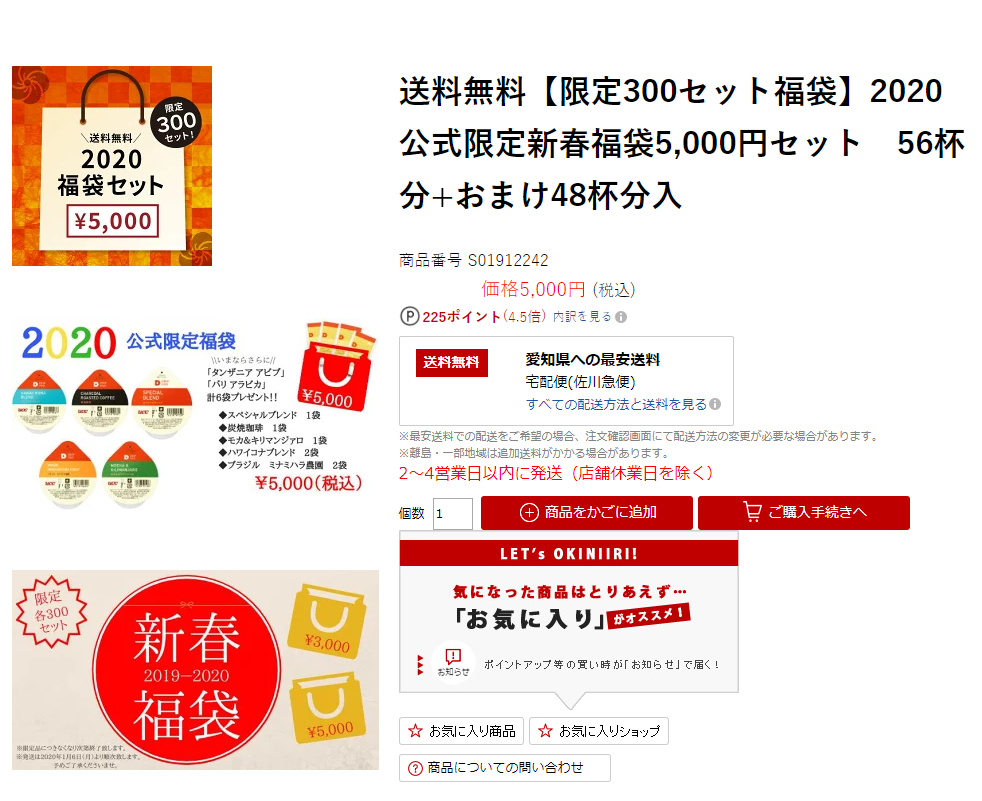982x801 pixels.
Task: Open the 内訳を見る points breakdown link
Action: (x=582, y=317)
